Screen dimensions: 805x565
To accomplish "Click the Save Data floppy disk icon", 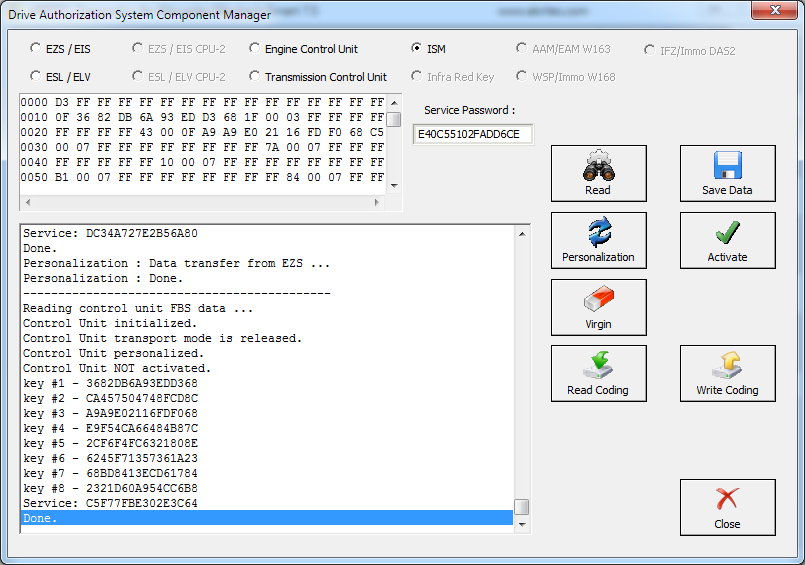I will pos(727,165).
